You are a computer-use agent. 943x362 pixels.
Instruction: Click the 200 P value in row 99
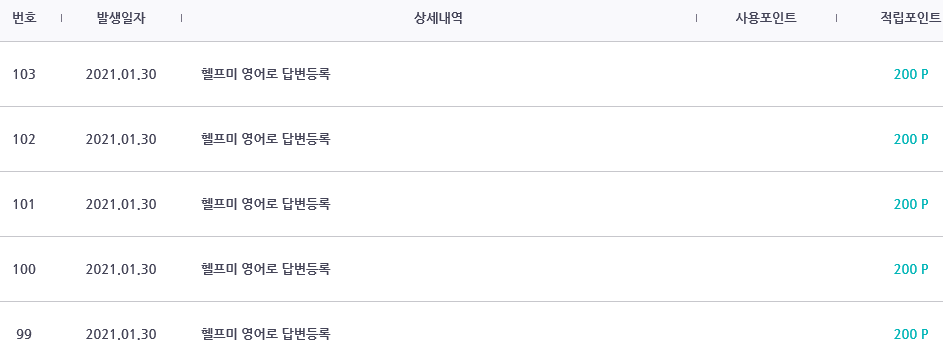tap(911, 334)
